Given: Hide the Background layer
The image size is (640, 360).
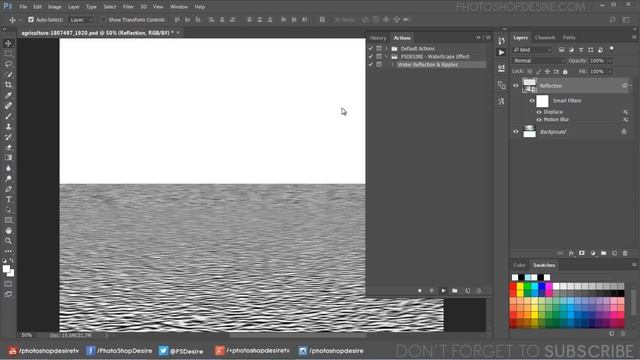Looking at the screenshot, I should (516, 131).
